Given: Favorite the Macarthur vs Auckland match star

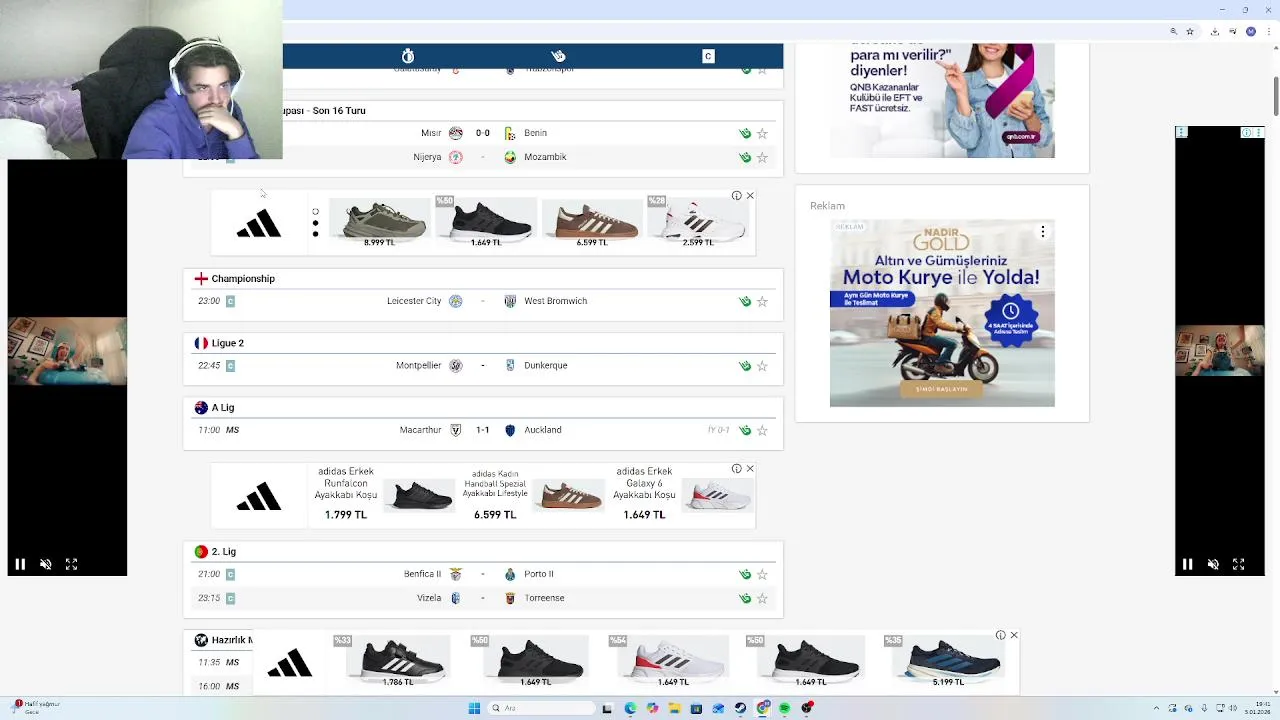Looking at the screenshot, I should (x=762, y=430).
